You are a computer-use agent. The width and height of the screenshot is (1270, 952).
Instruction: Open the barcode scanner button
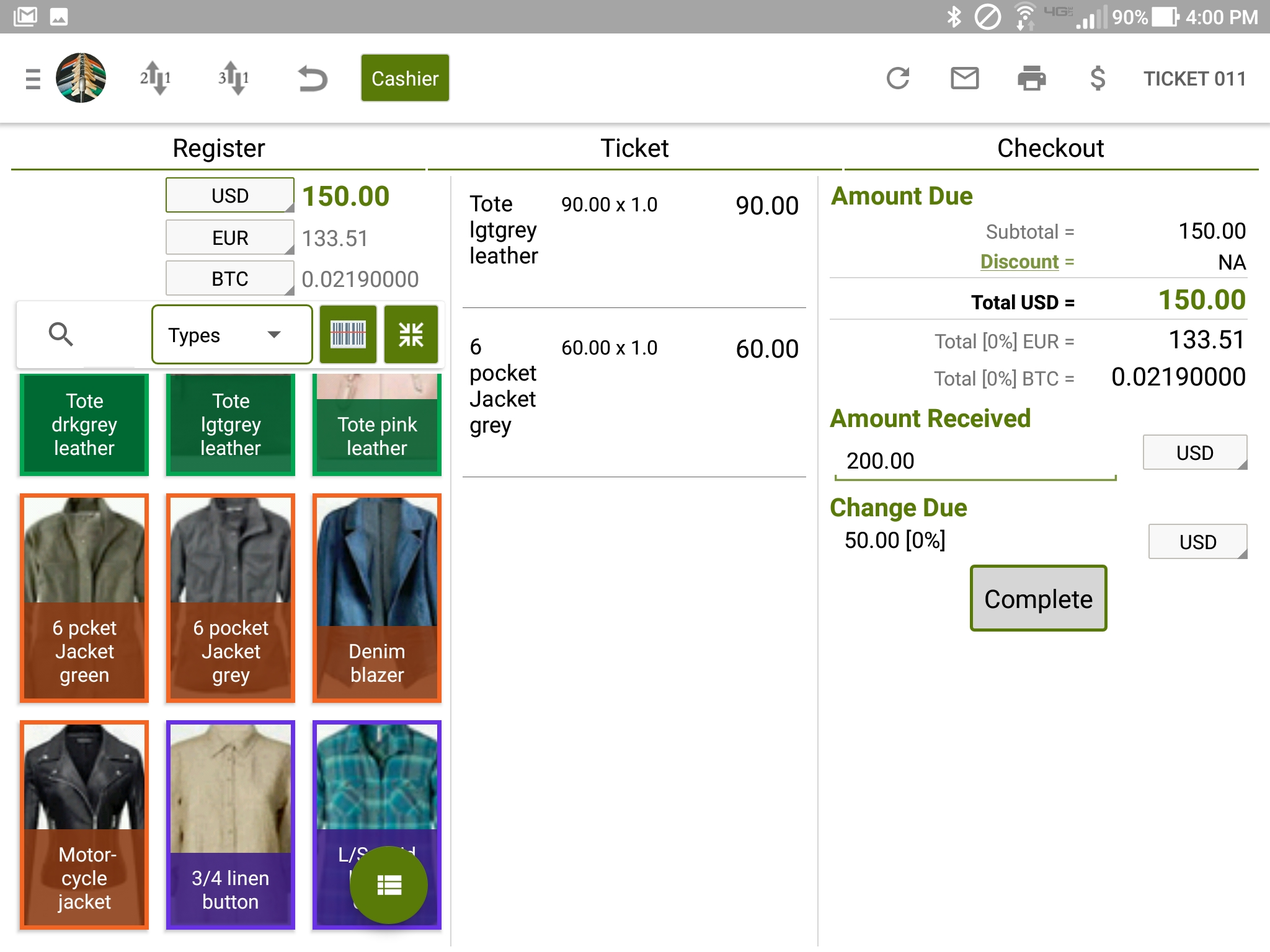348,335
